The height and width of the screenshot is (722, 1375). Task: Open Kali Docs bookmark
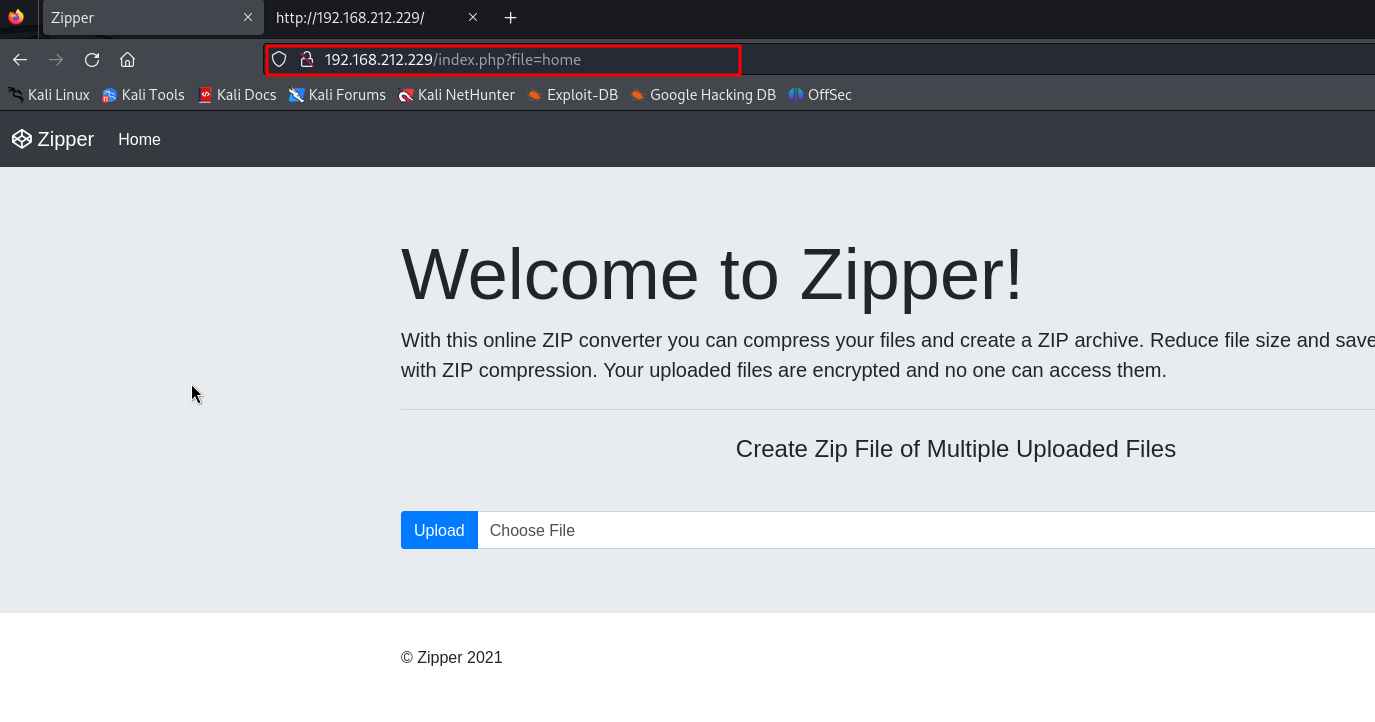point(237,95)
